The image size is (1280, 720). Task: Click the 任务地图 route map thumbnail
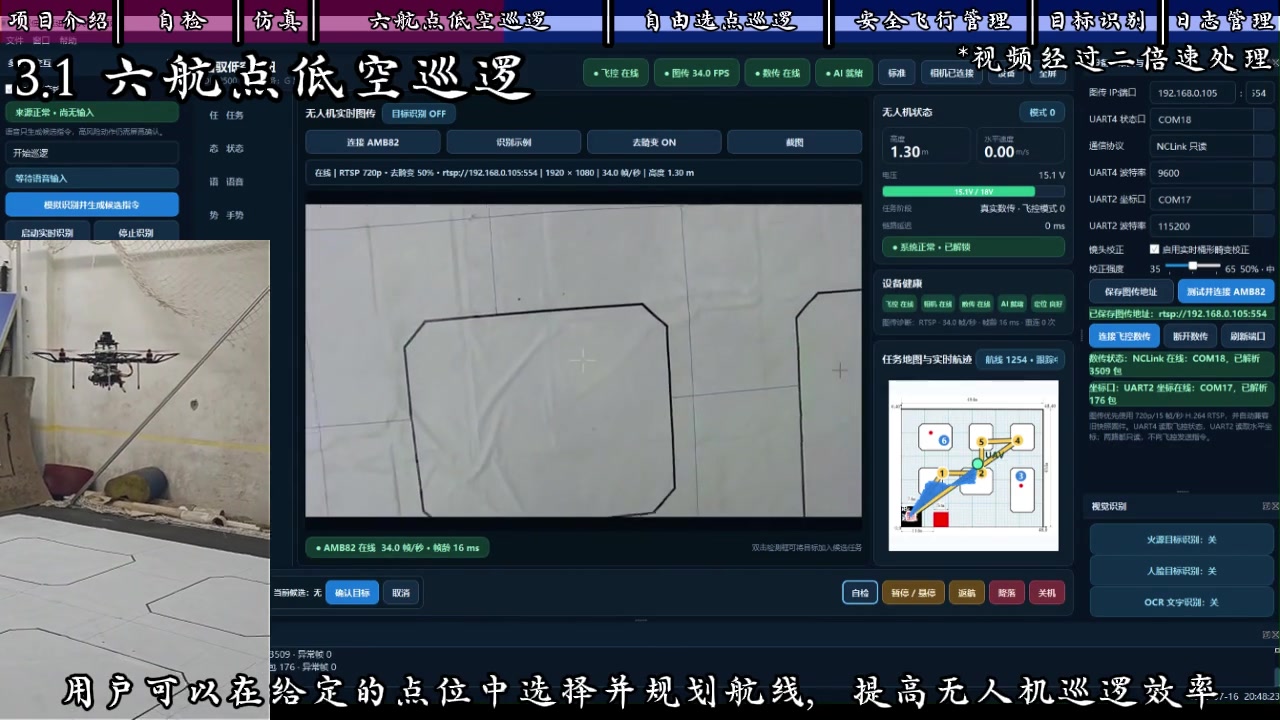[x=973, y=465]
